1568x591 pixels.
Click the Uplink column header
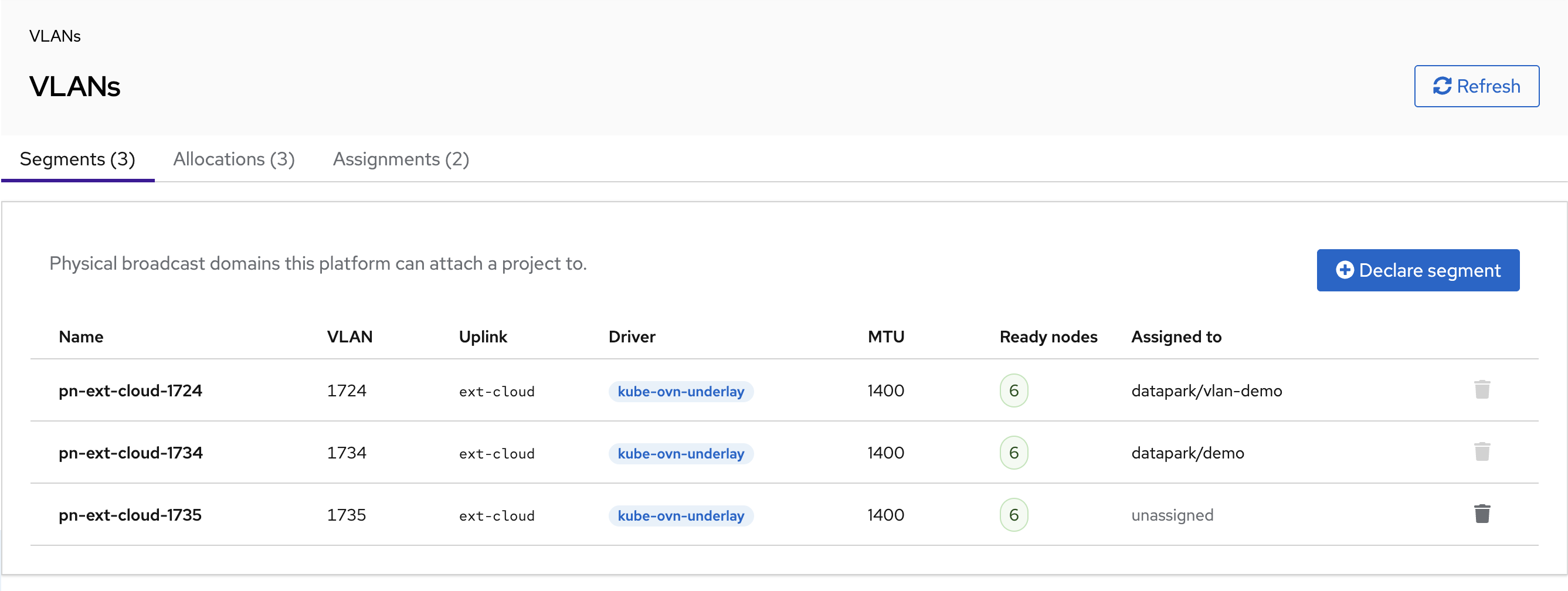coord(482,337)
